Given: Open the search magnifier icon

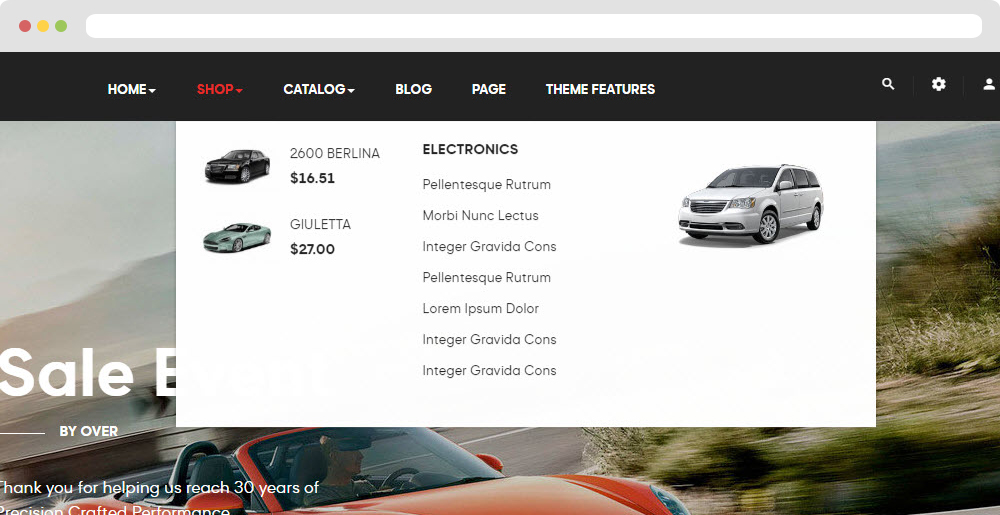Looking at the screenshot, I should click(x=888, y=84).
